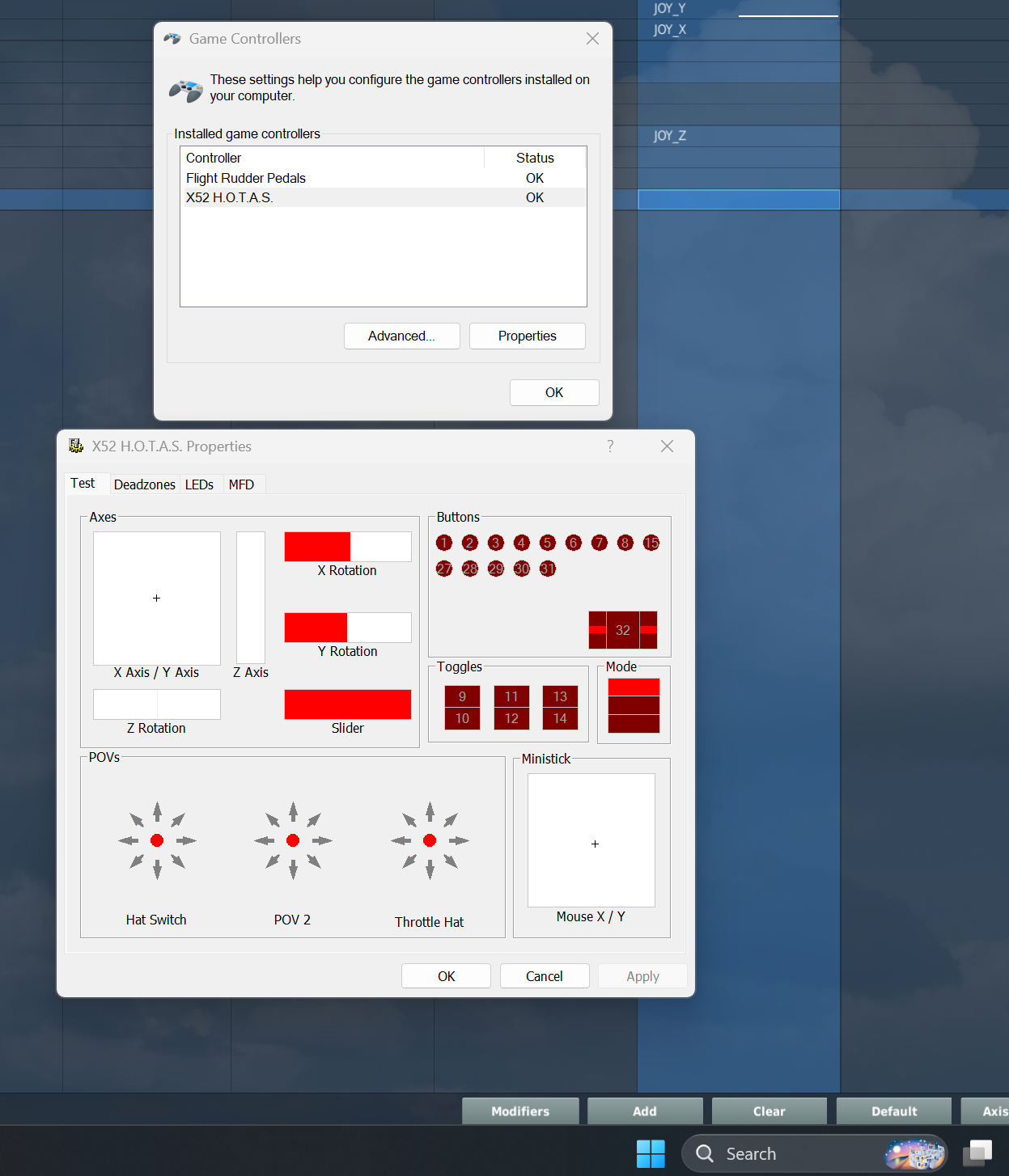Click the Modifiers button

pyautogui.click(x=520, y=1111)
